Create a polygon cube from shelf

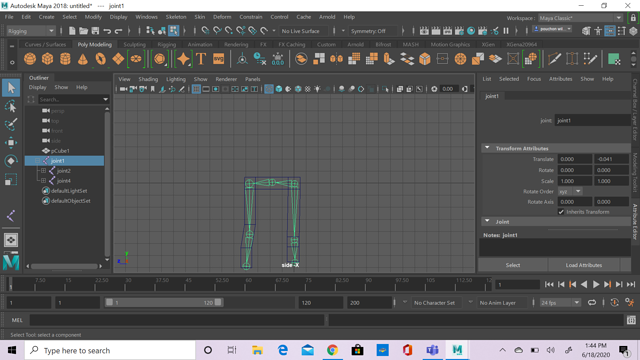coord(47,59)
